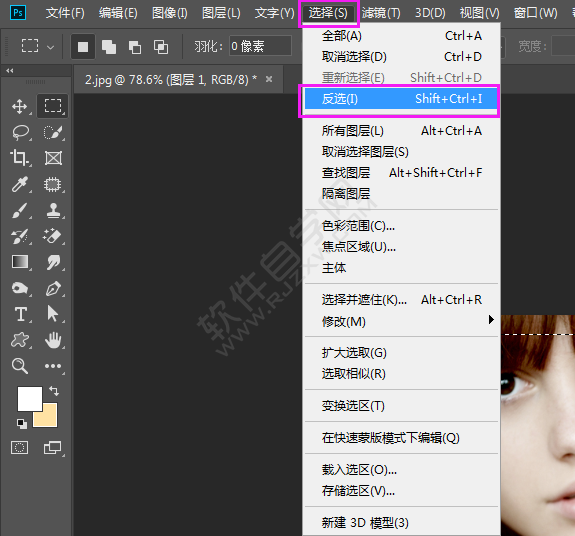Swap foreground and background colors

54,390
